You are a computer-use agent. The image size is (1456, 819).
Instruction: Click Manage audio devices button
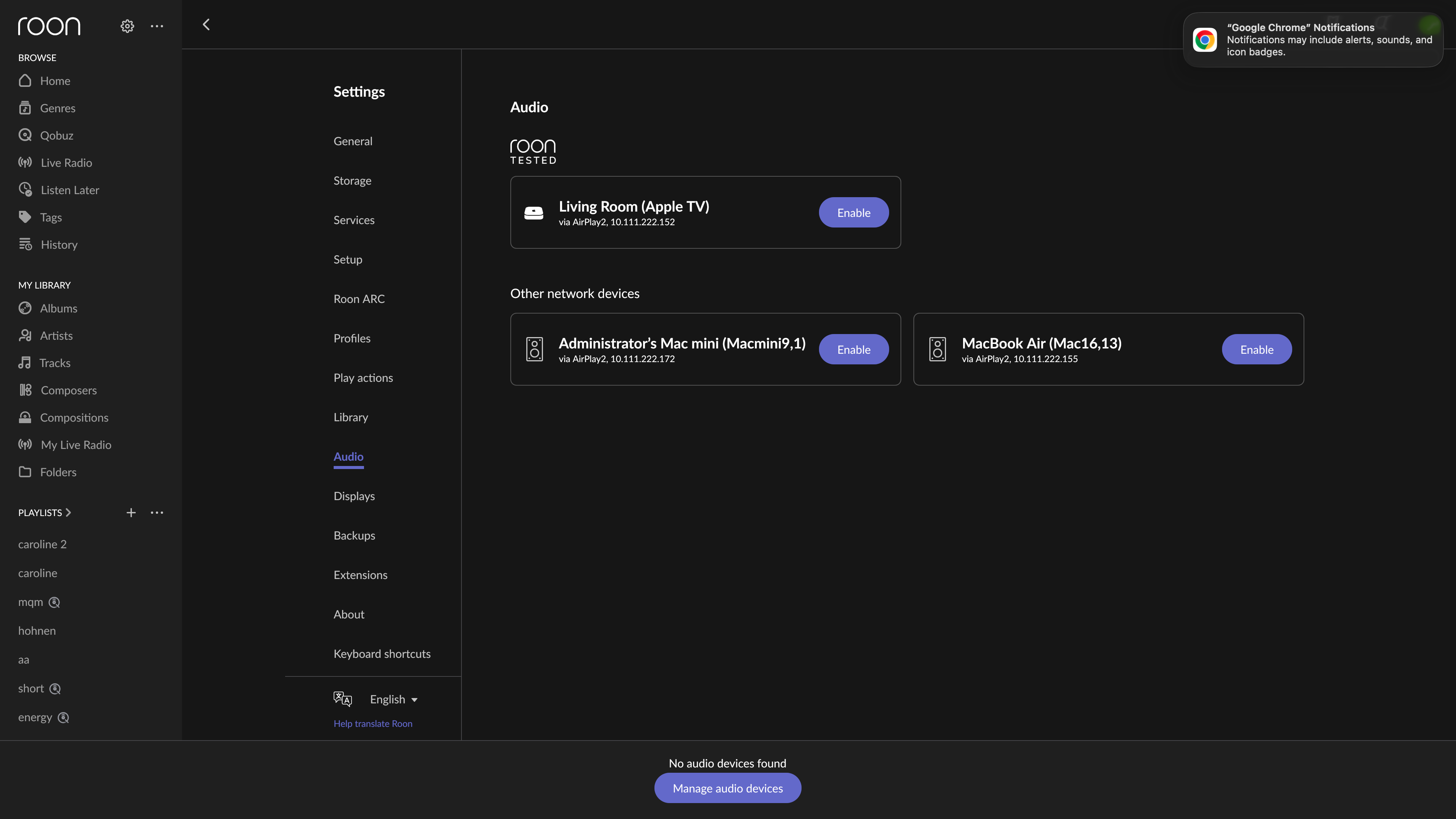[728, 788]
